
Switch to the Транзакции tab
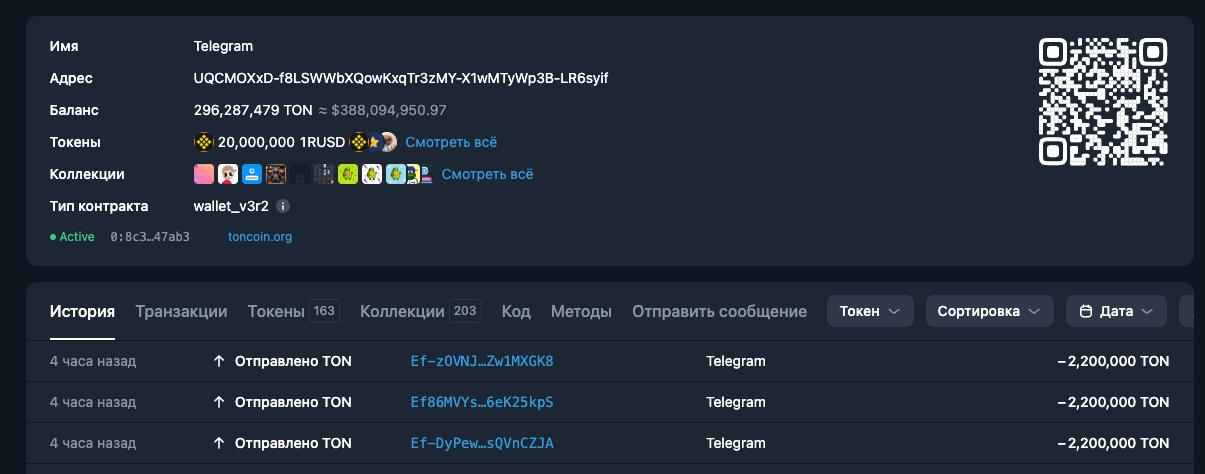click(181, 311)
